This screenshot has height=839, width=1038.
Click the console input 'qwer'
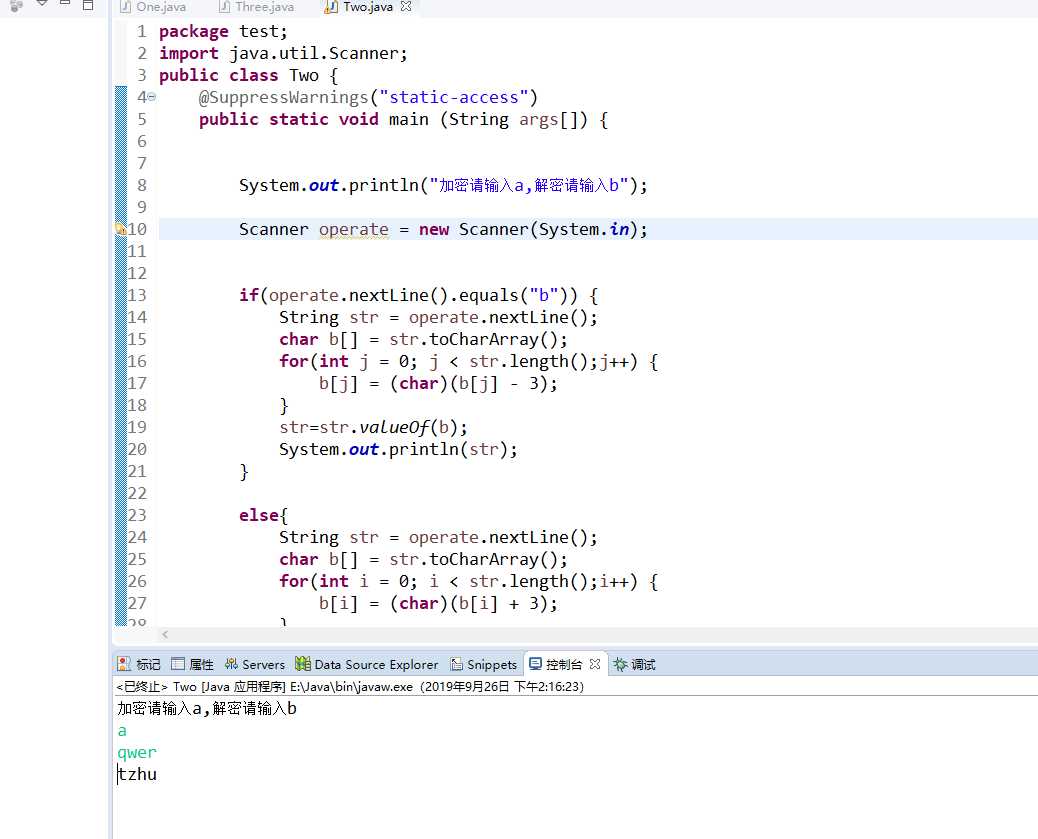(137, 753)
